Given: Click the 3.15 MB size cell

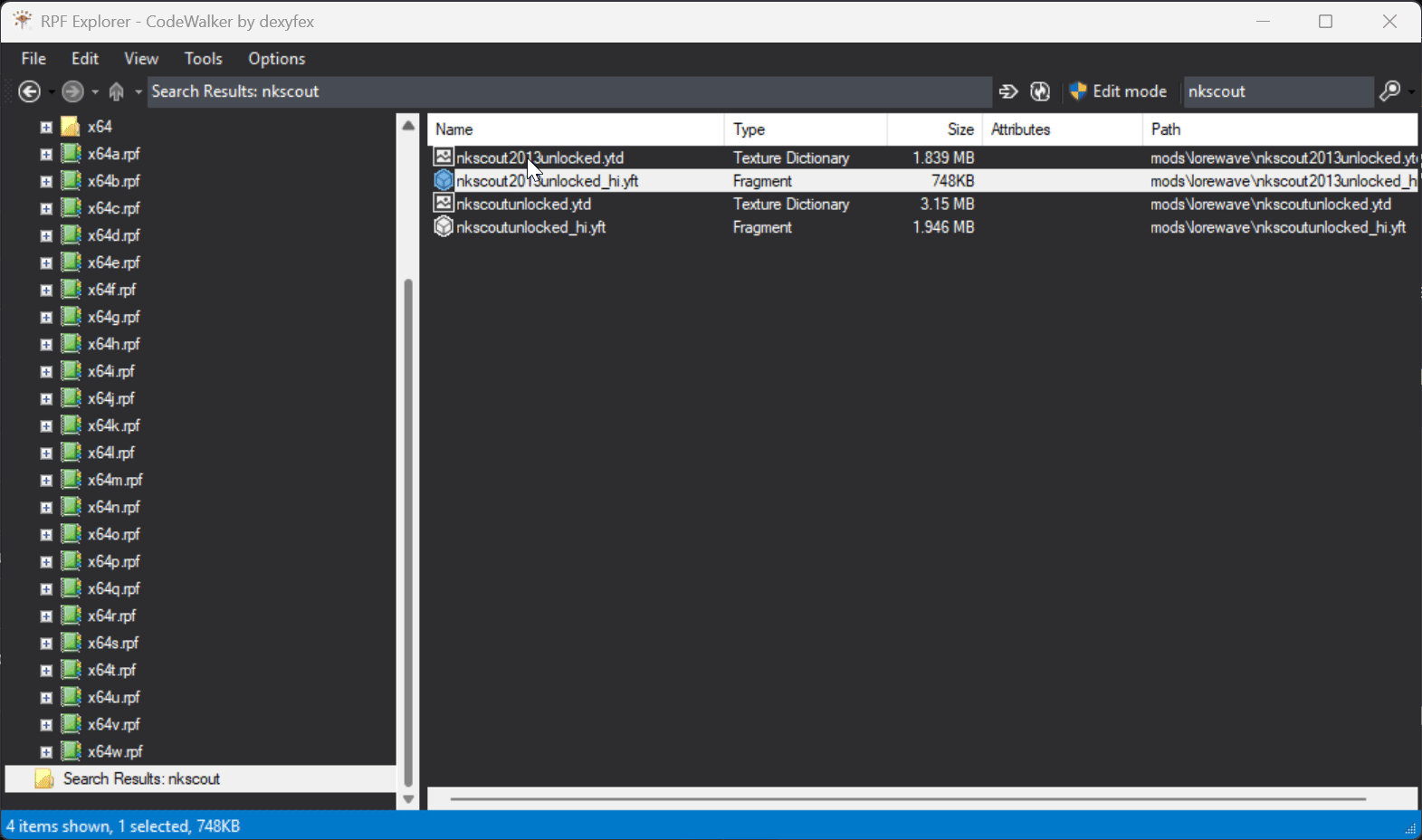Looking at the screenshot, I should click(947, 205).
